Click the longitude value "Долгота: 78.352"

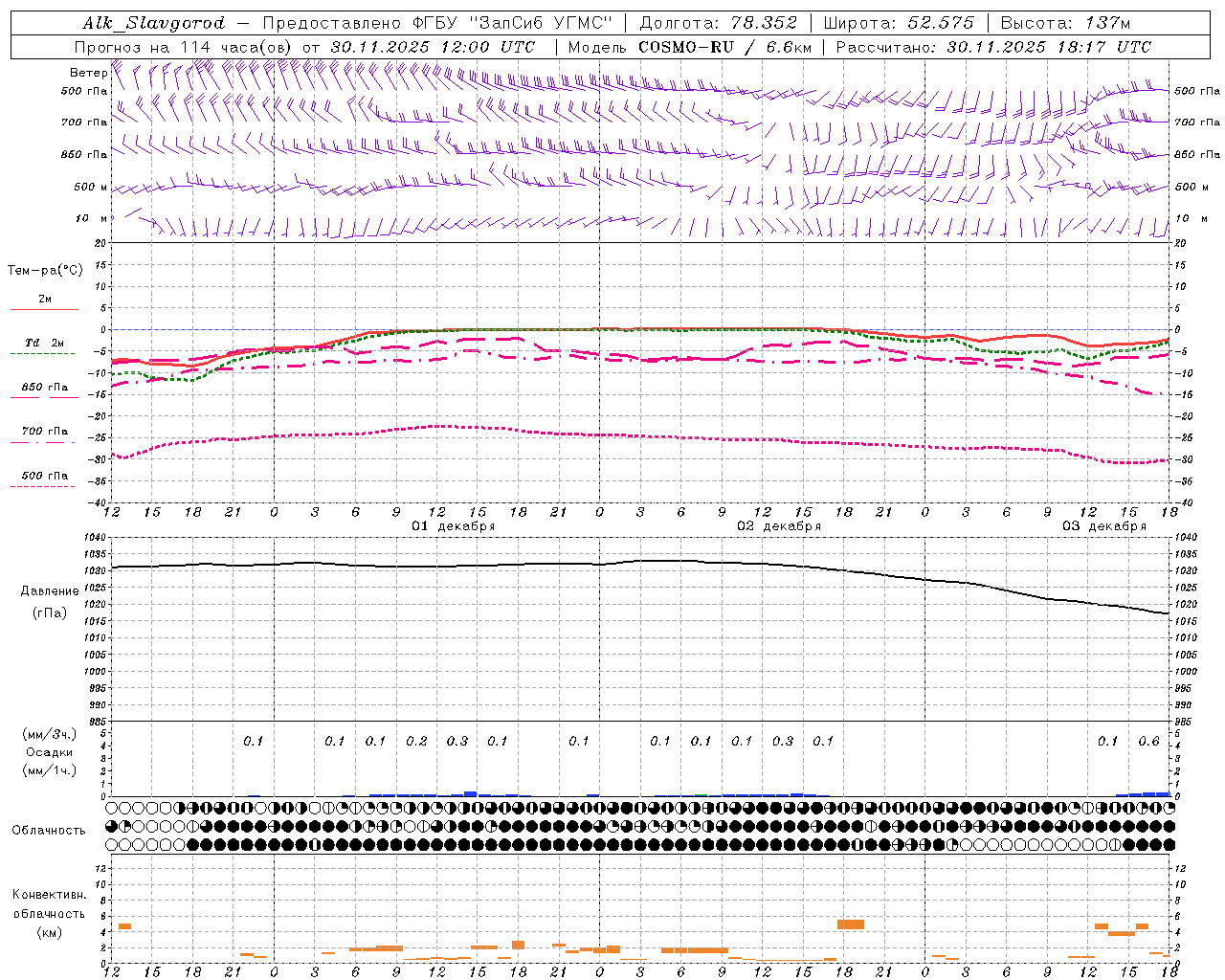pyautogui.click(x=718, y=23)
